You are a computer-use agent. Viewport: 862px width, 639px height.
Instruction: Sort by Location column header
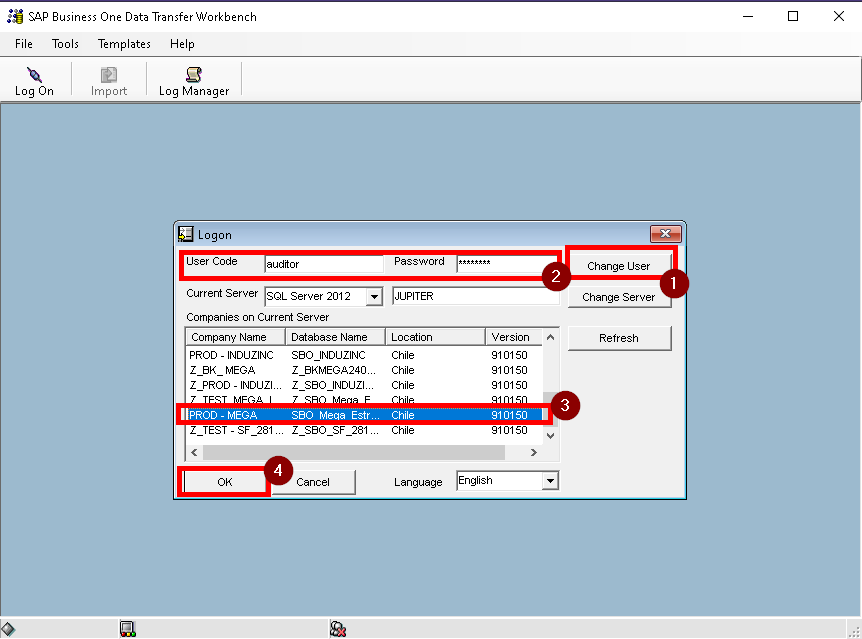tap(435, 337)
